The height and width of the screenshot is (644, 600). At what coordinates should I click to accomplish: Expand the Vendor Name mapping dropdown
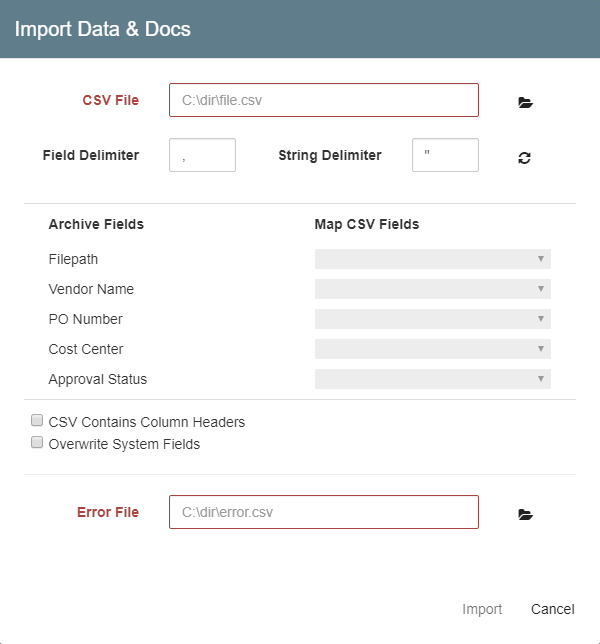click(x=432, y=289)
